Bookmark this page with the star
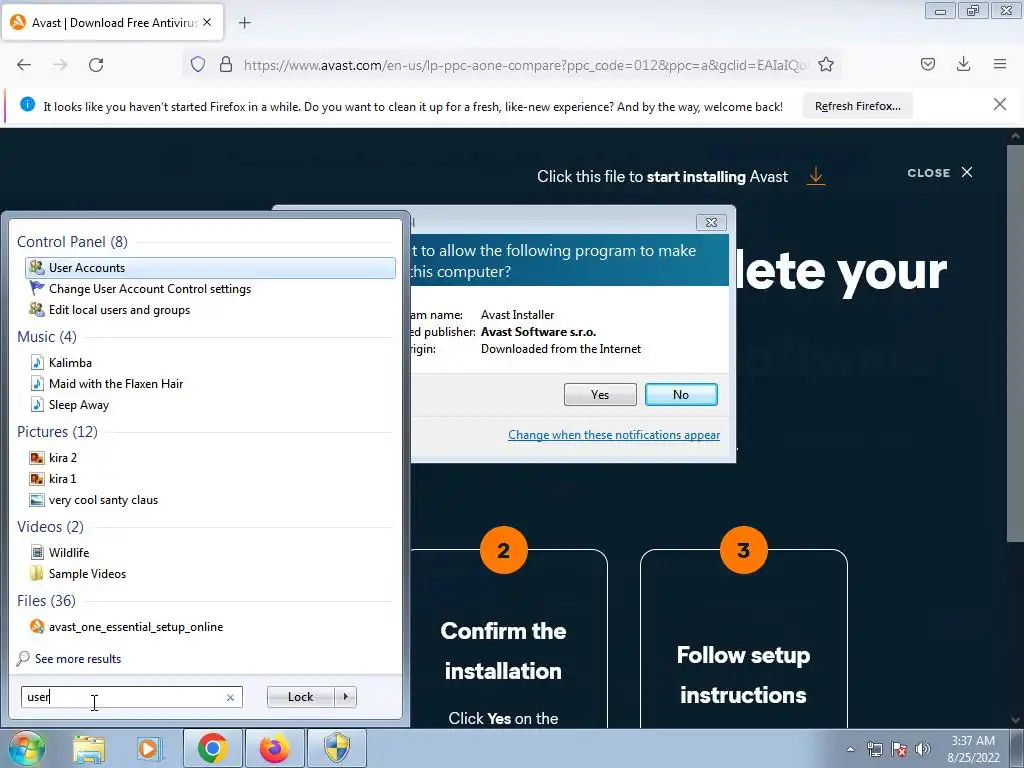Screen dimensions: 1024x768 click(x=826, y=64)
